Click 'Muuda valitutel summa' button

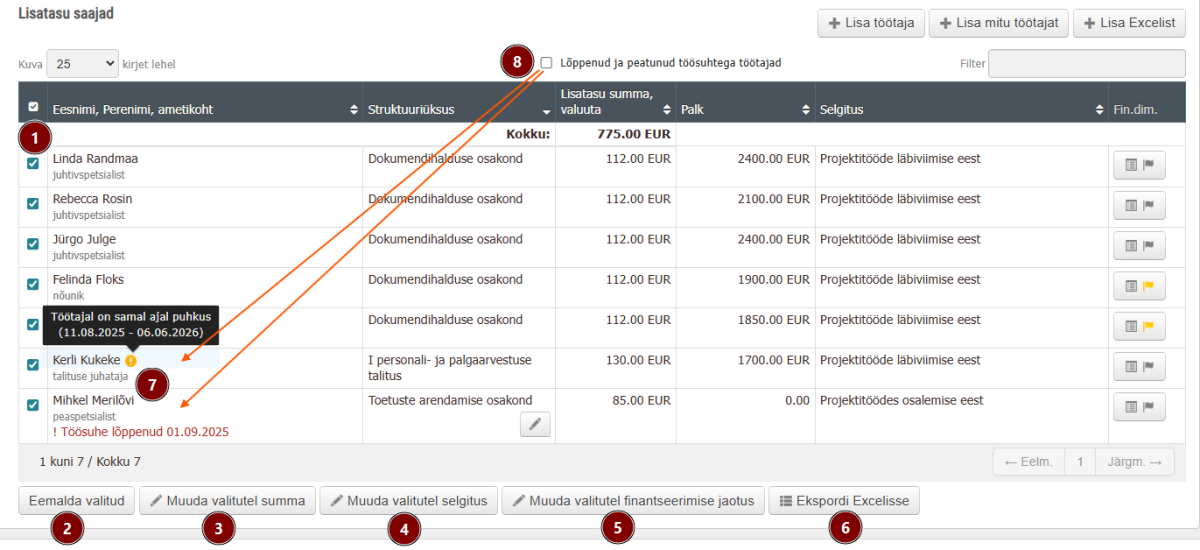[228, 501]
